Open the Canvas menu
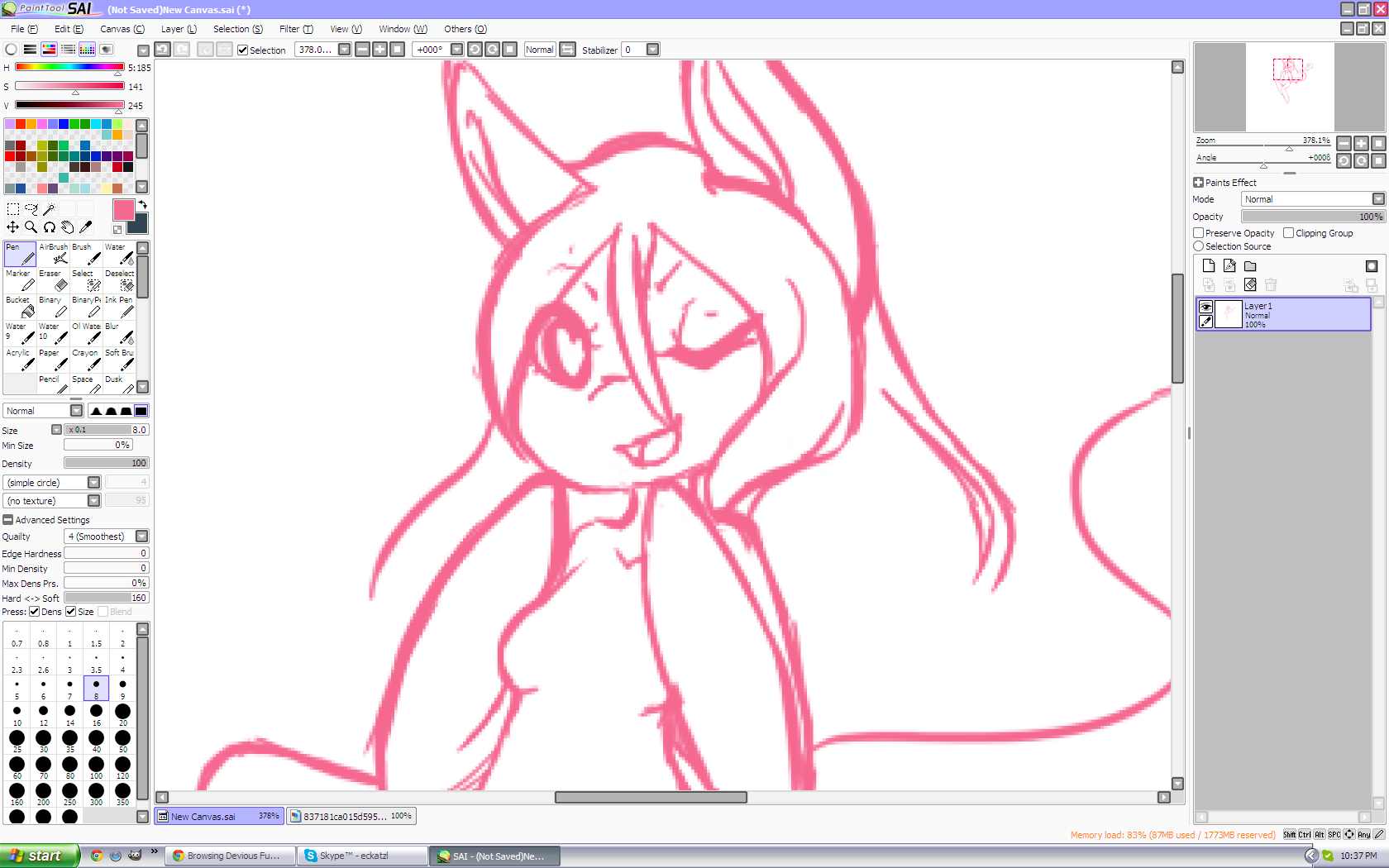Image resolution: width=1389 pixels, height=868 pixels. pyautogui.click(x=122, y=29)
